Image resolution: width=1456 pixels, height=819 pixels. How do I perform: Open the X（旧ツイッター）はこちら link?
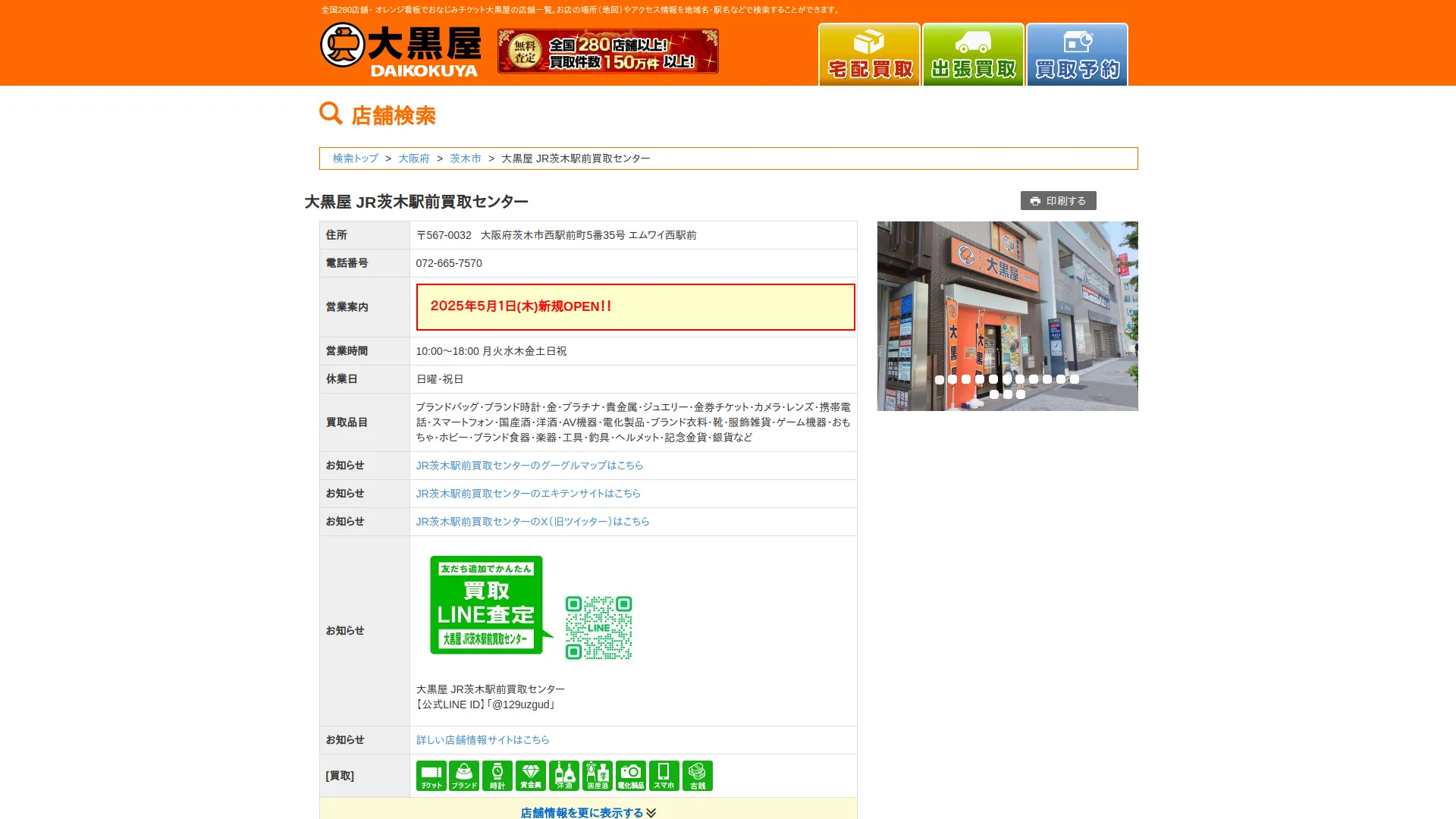(533, 522)
